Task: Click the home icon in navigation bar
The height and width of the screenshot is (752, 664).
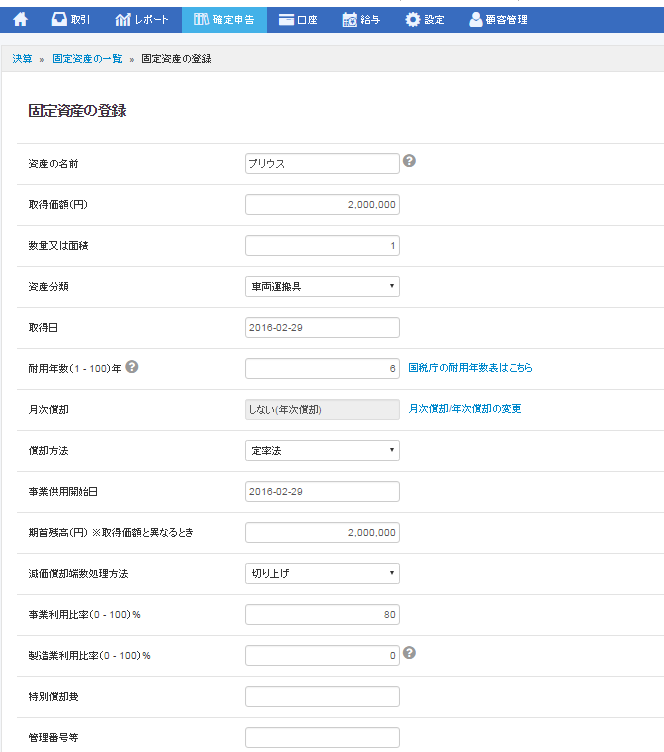Action: point(20,19)
